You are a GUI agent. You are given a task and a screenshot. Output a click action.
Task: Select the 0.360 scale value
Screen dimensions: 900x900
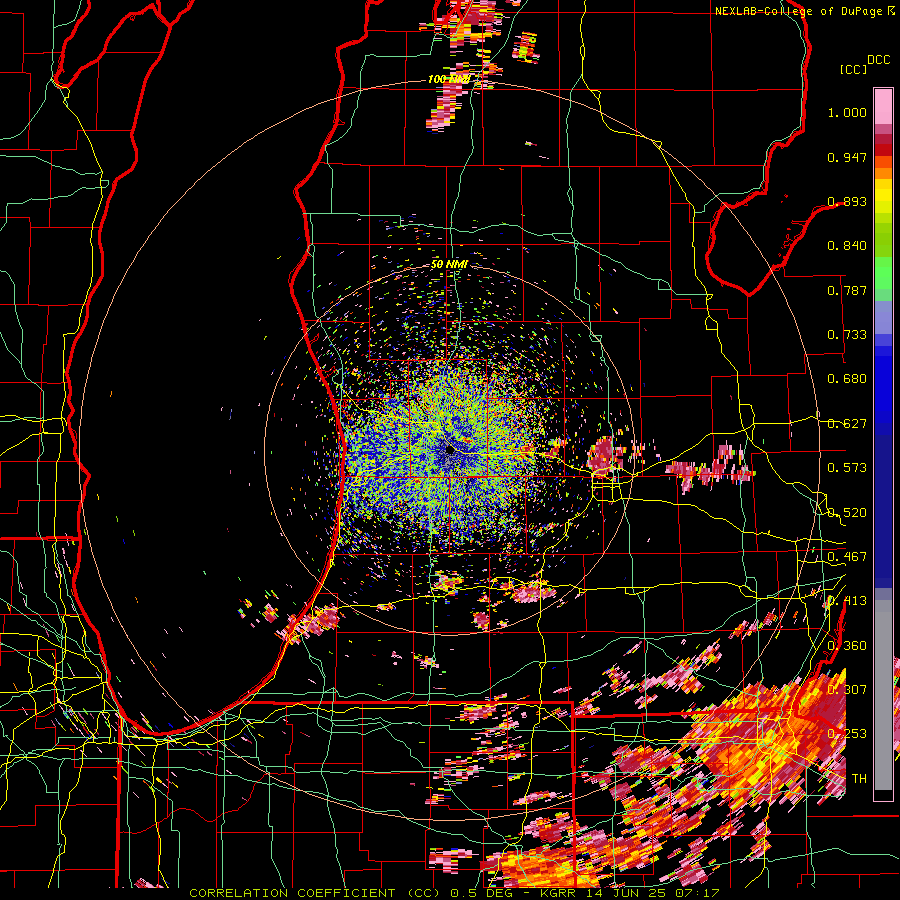(x=847, y=646)
